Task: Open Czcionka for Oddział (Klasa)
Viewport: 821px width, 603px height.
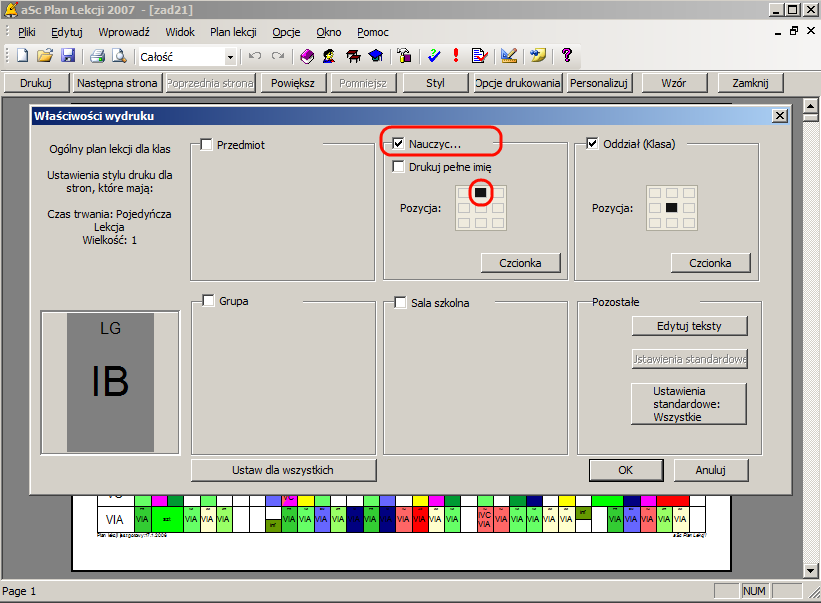Action: point(711,263)
